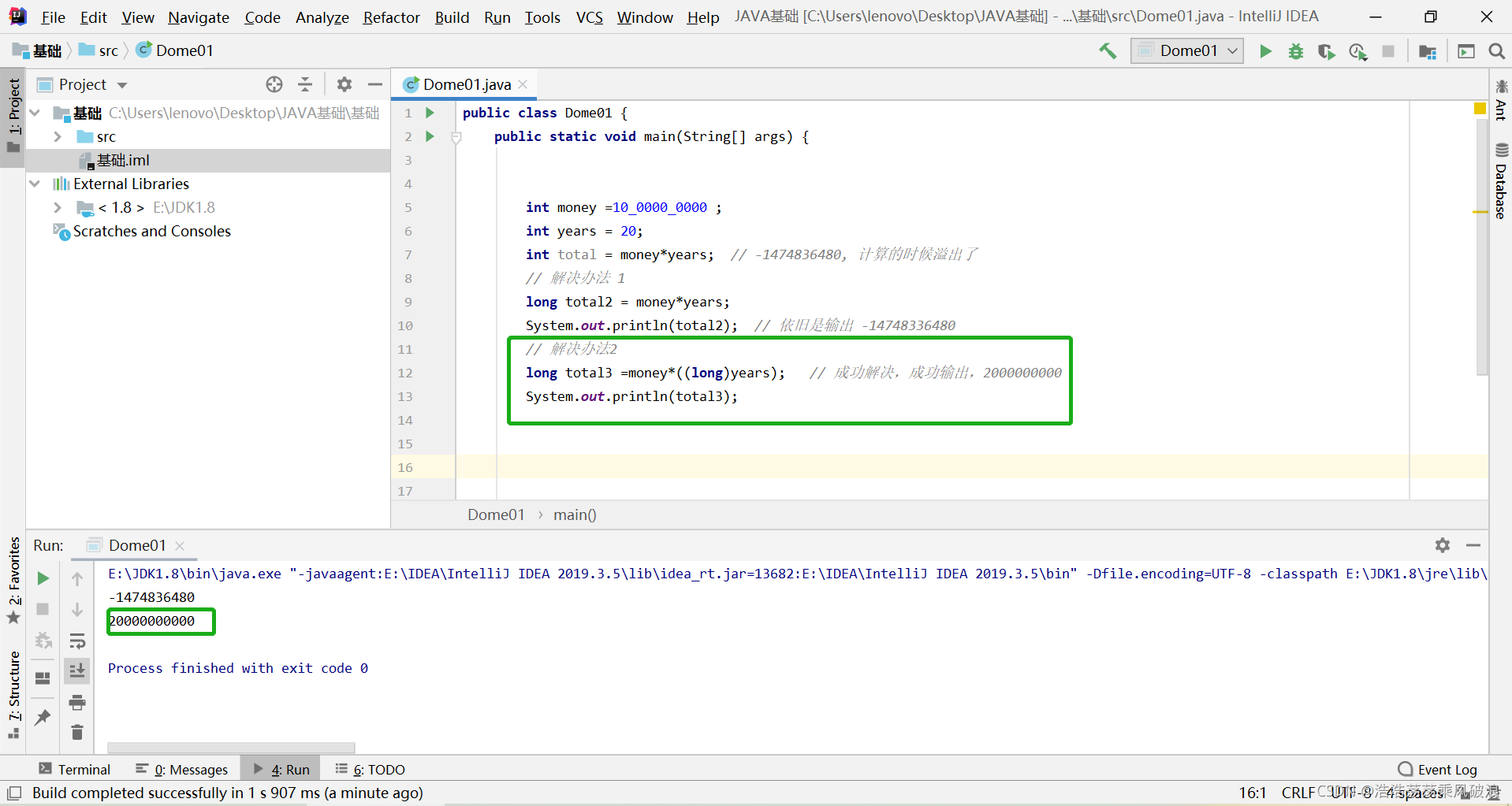The height and width of the screenshot is (806, 1512).
Task: Clear console with trash icon
Action: click(x=77, y=732)
